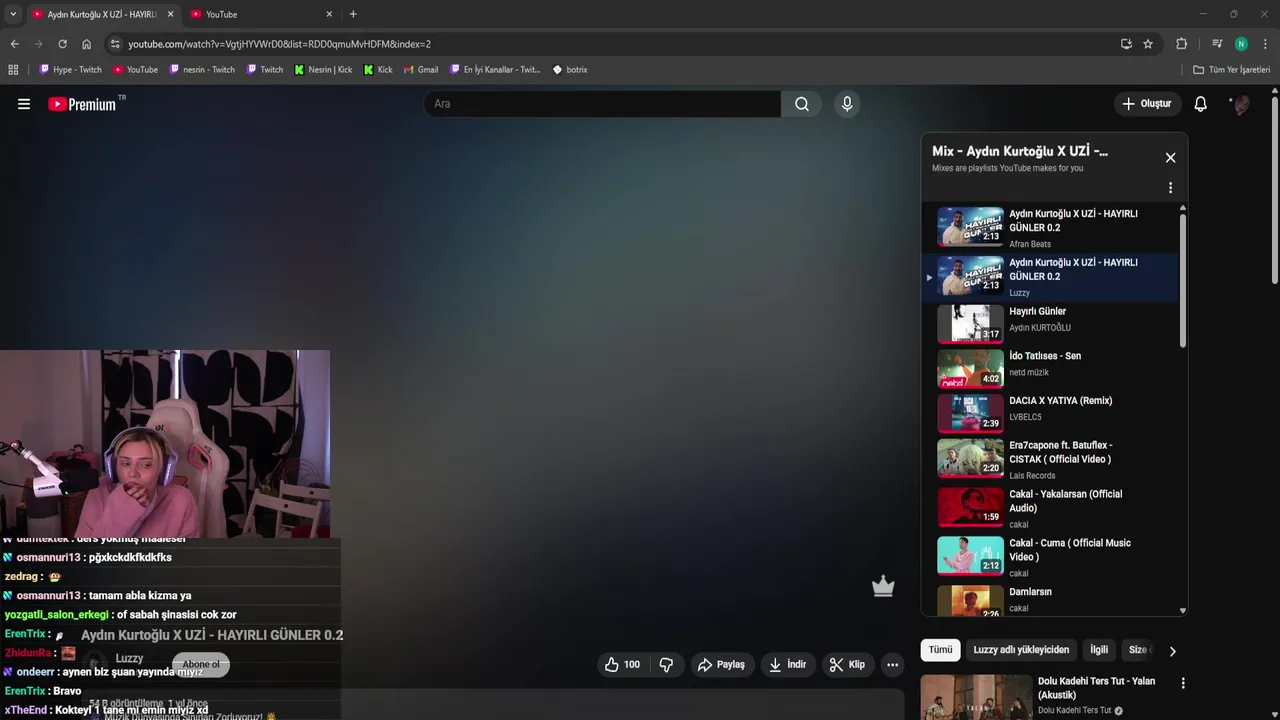
Task: Click the Abone ol subscribe button
Action: [x=201, y=665]
